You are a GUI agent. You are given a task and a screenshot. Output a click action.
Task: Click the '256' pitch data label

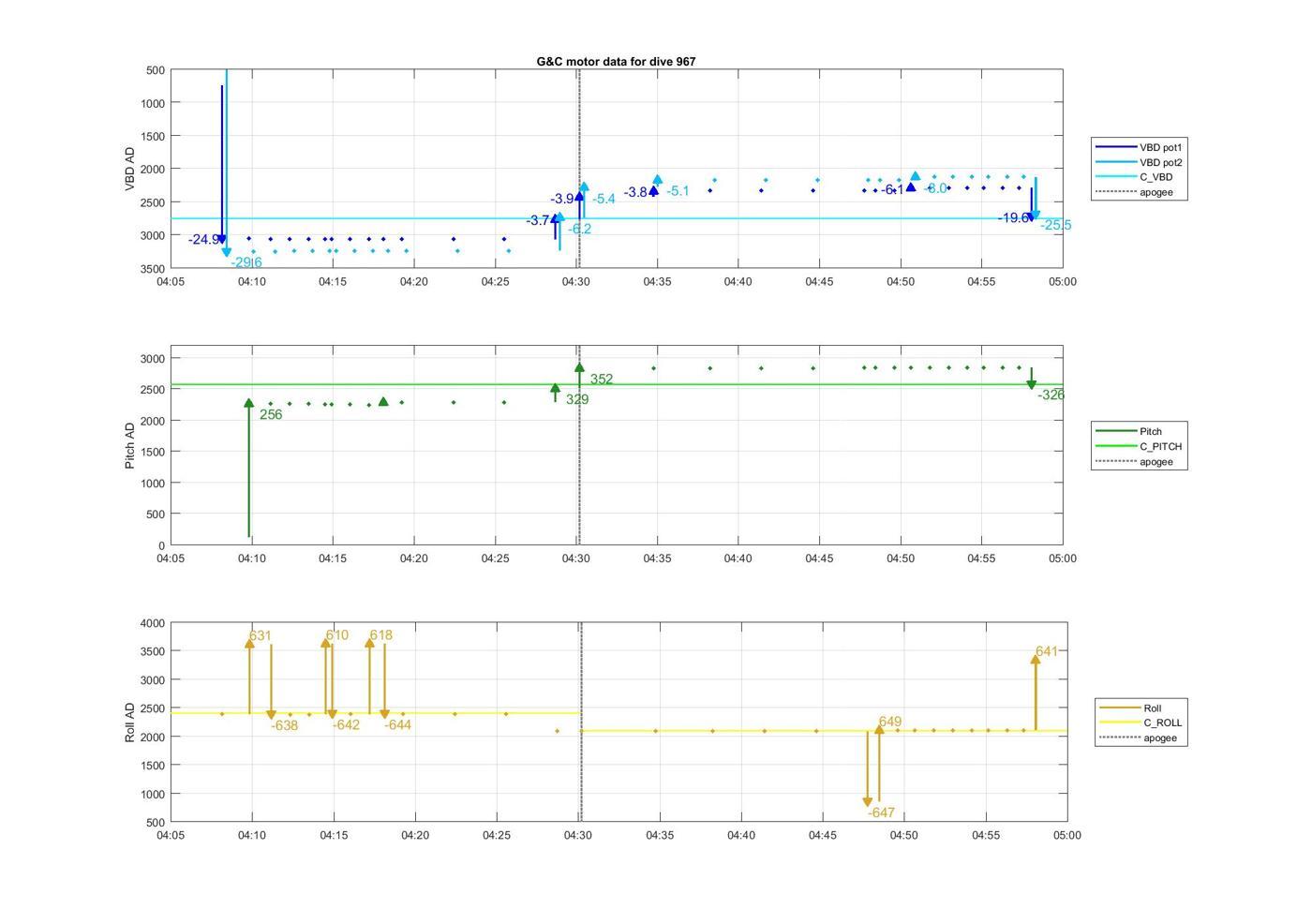pos(271,414)
